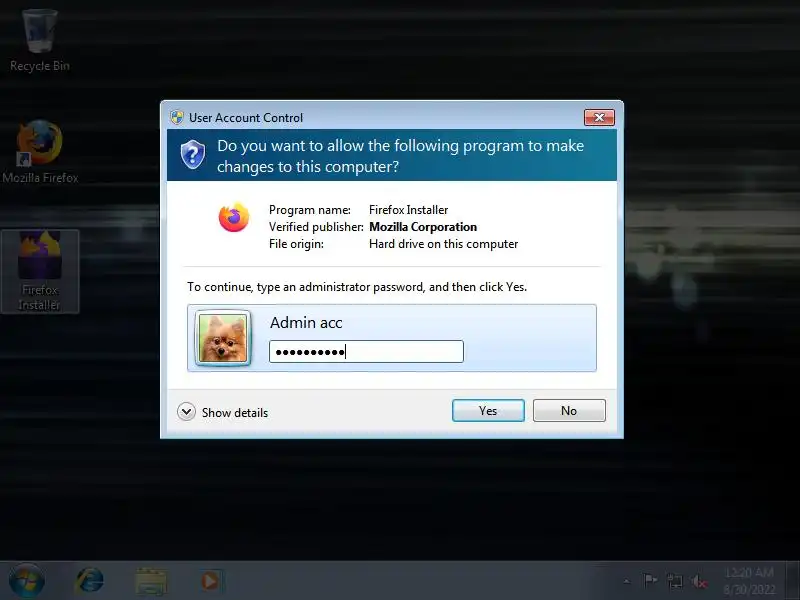Open Windows Explorer folder on taskbar

(151, 581)
